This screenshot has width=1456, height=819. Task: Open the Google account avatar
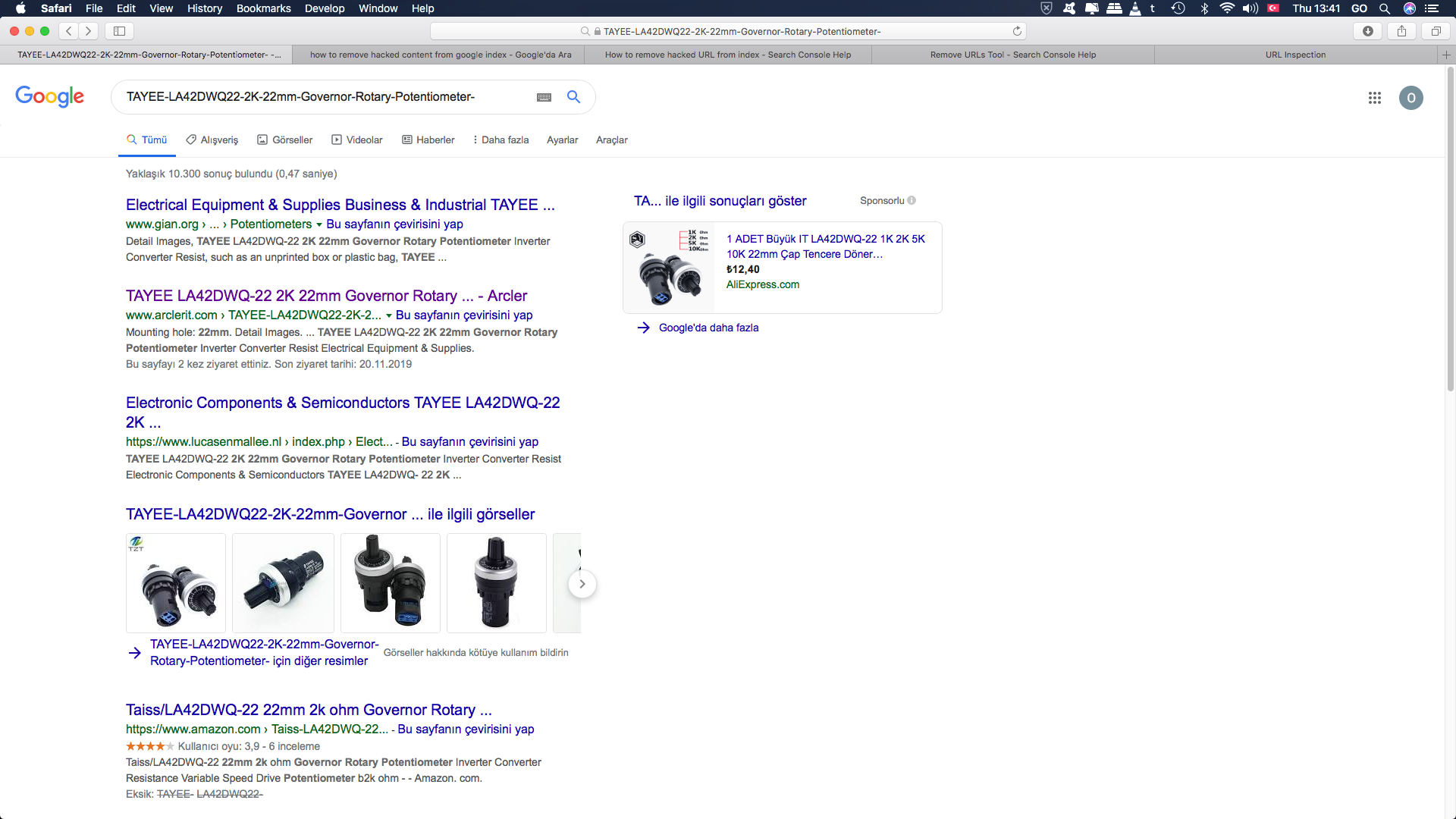pyautogui.click(x=1410, y=98)
